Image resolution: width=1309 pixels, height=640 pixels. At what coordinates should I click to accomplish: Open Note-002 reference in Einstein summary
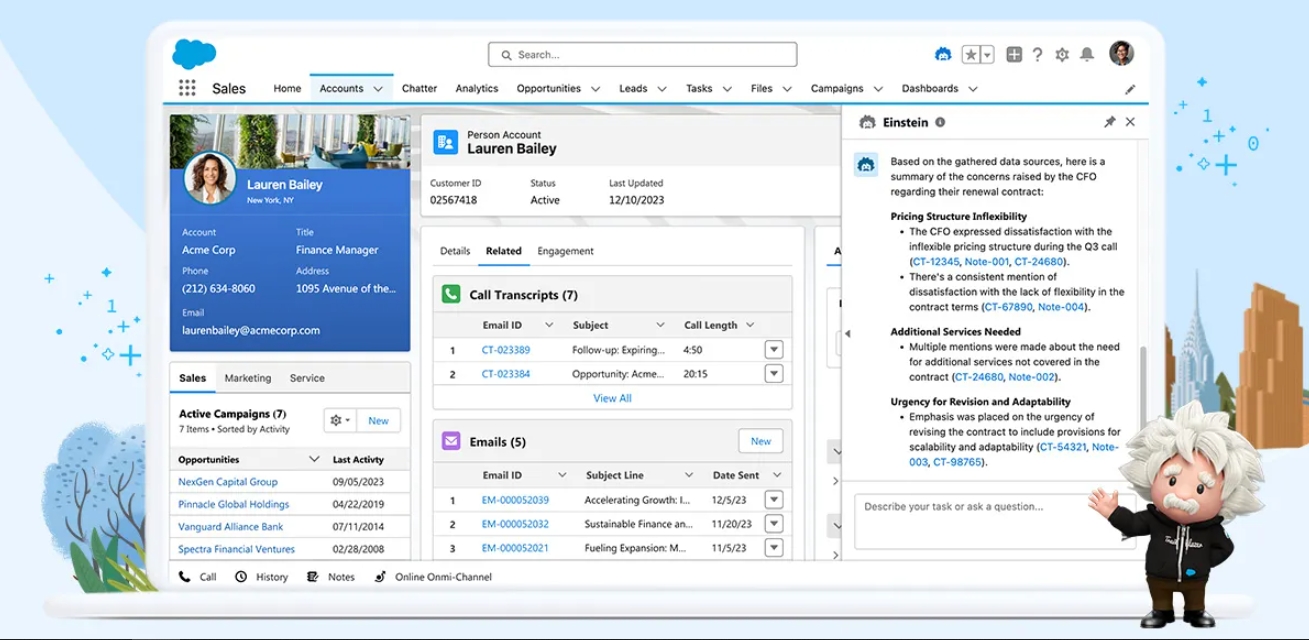[x=1032, y=377]
